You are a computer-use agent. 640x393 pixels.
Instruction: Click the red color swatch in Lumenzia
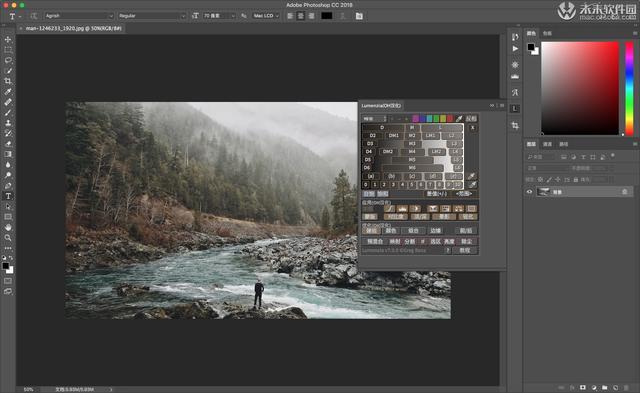pyautogui.click(x=450, y=119)
